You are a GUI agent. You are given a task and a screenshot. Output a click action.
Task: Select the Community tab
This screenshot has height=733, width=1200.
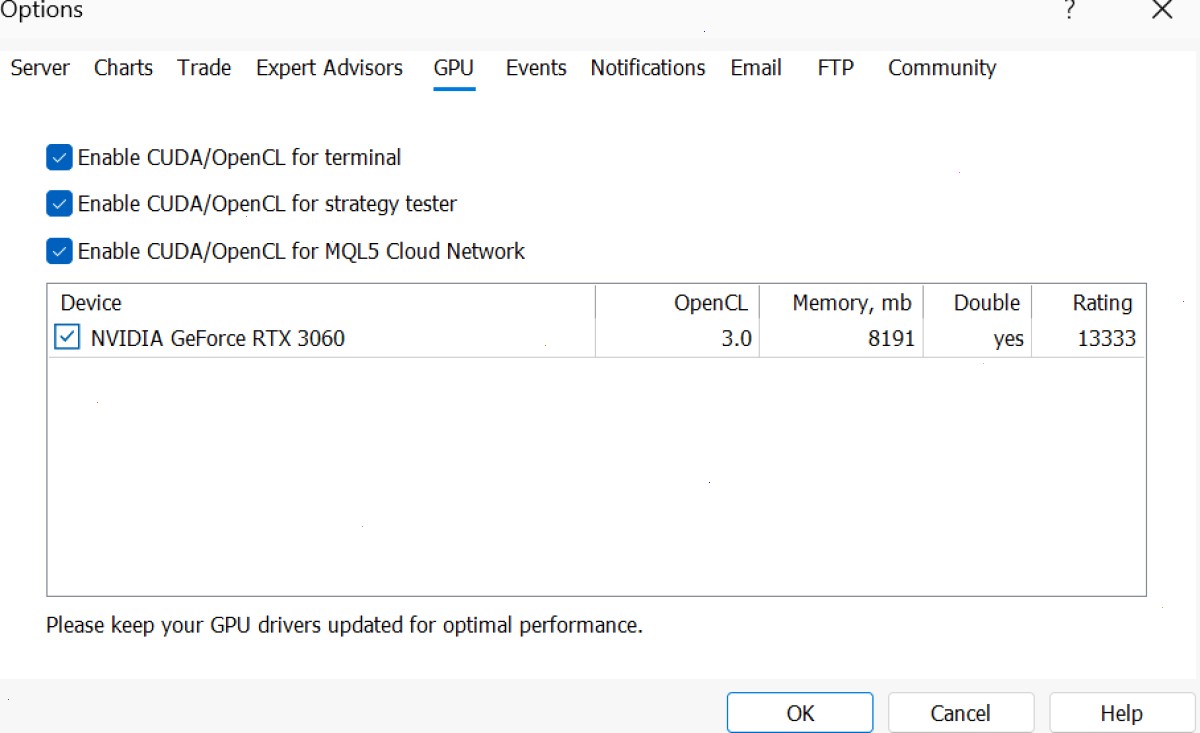click(942, 68)
